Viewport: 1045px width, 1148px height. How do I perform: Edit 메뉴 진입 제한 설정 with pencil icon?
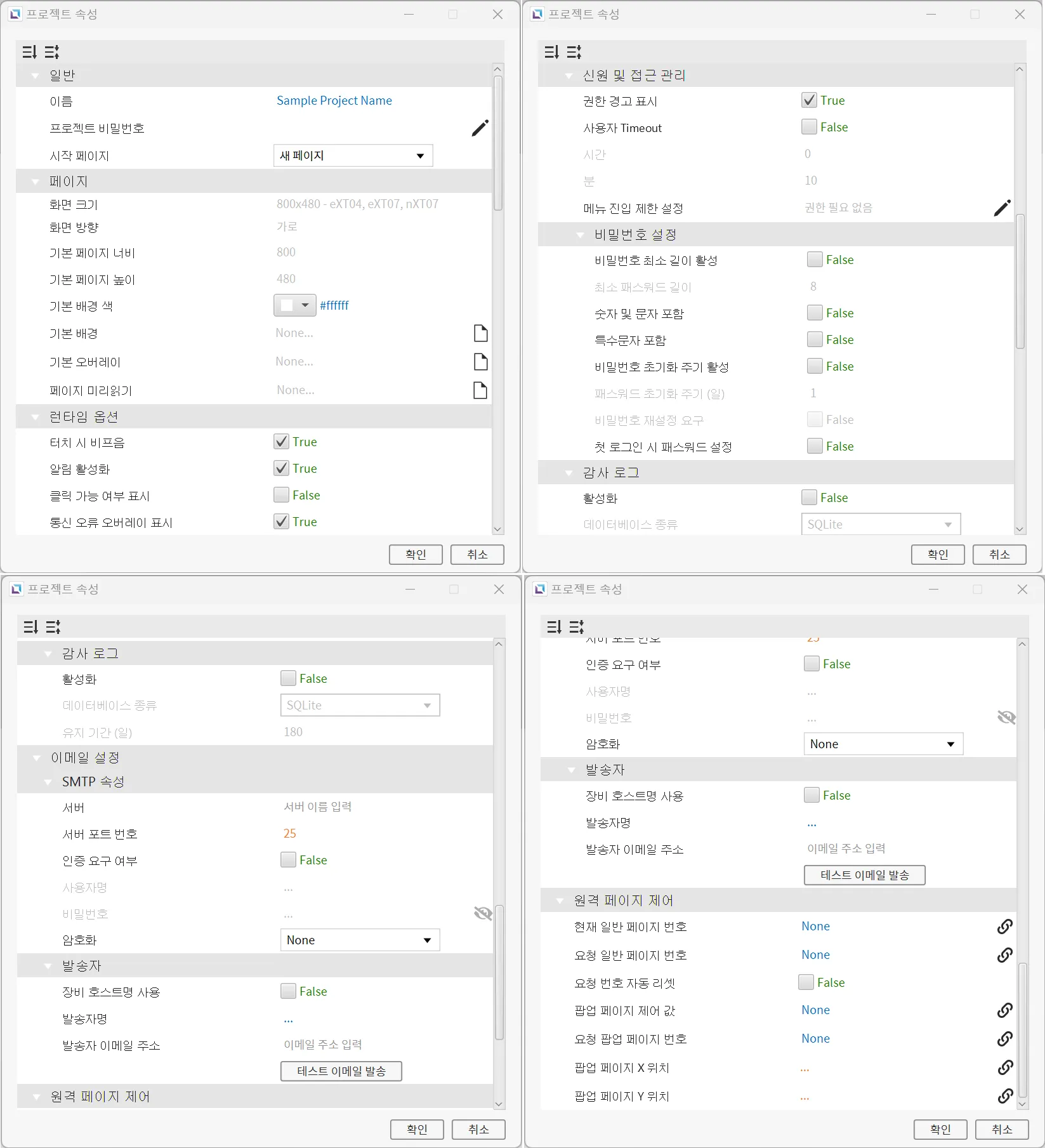[x=1002, y=208]
